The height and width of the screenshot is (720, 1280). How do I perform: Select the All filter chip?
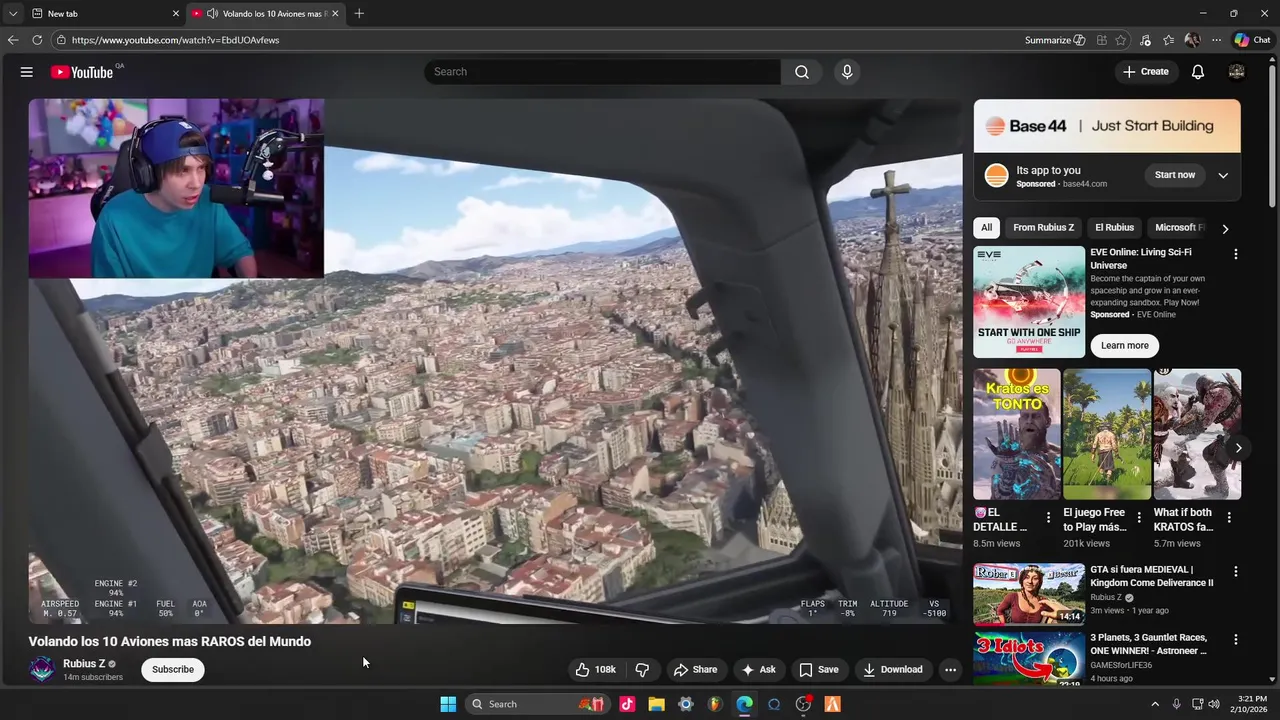(x=986, y=228)
